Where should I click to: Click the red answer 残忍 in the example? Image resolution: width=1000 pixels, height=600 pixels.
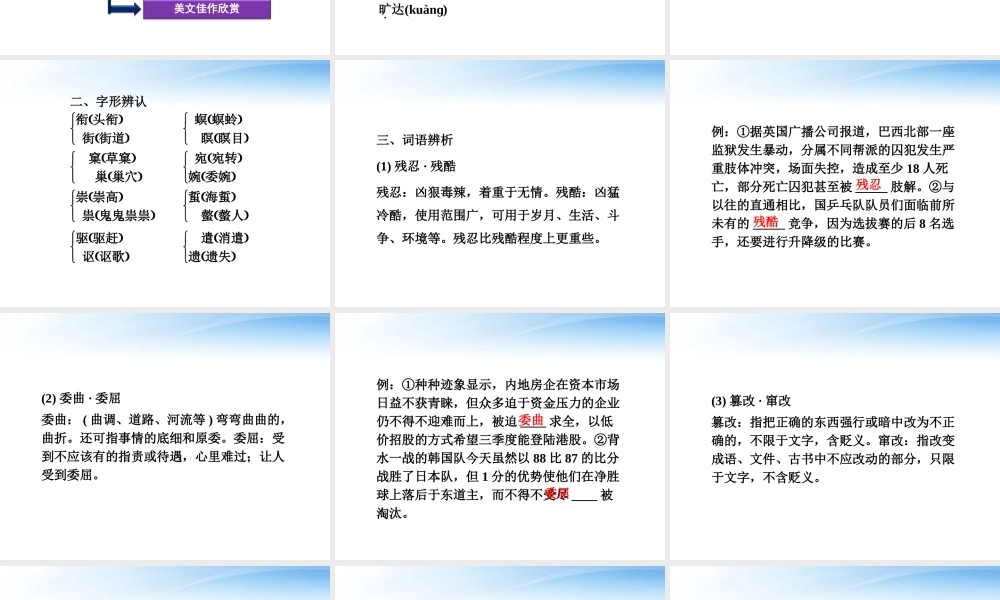(x=868, y=185)
